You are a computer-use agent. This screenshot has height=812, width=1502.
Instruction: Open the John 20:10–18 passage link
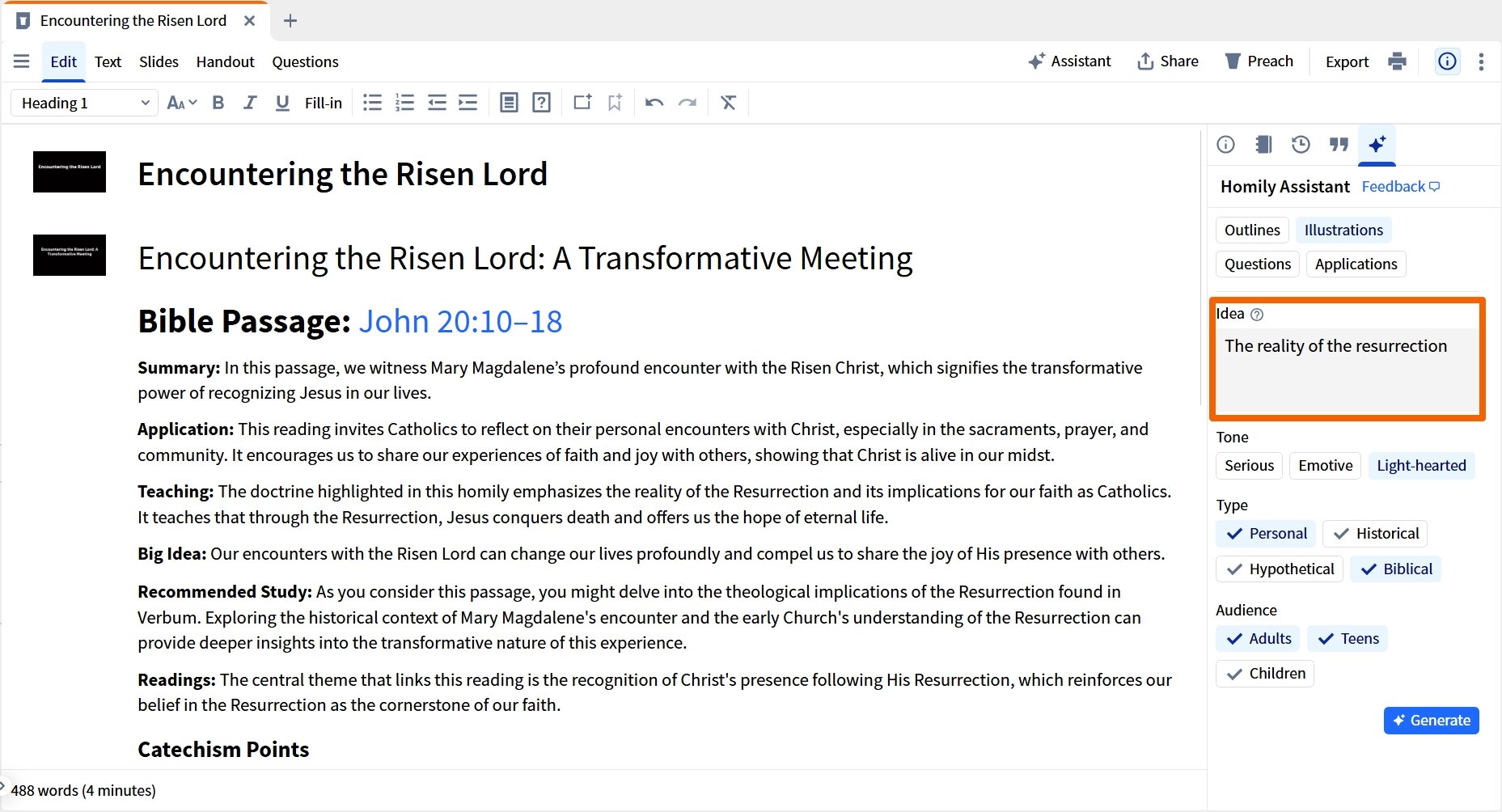tap(460, 322)
